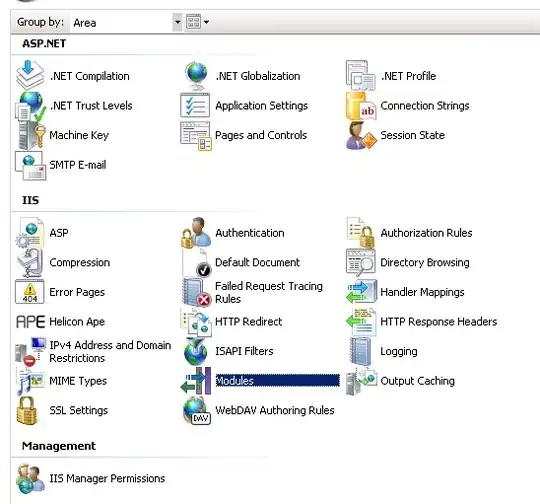The width and height of the screenshot is (540, 504).
Task: Collapse the ASP.NET group header
Action: click(x=44, y=43)
